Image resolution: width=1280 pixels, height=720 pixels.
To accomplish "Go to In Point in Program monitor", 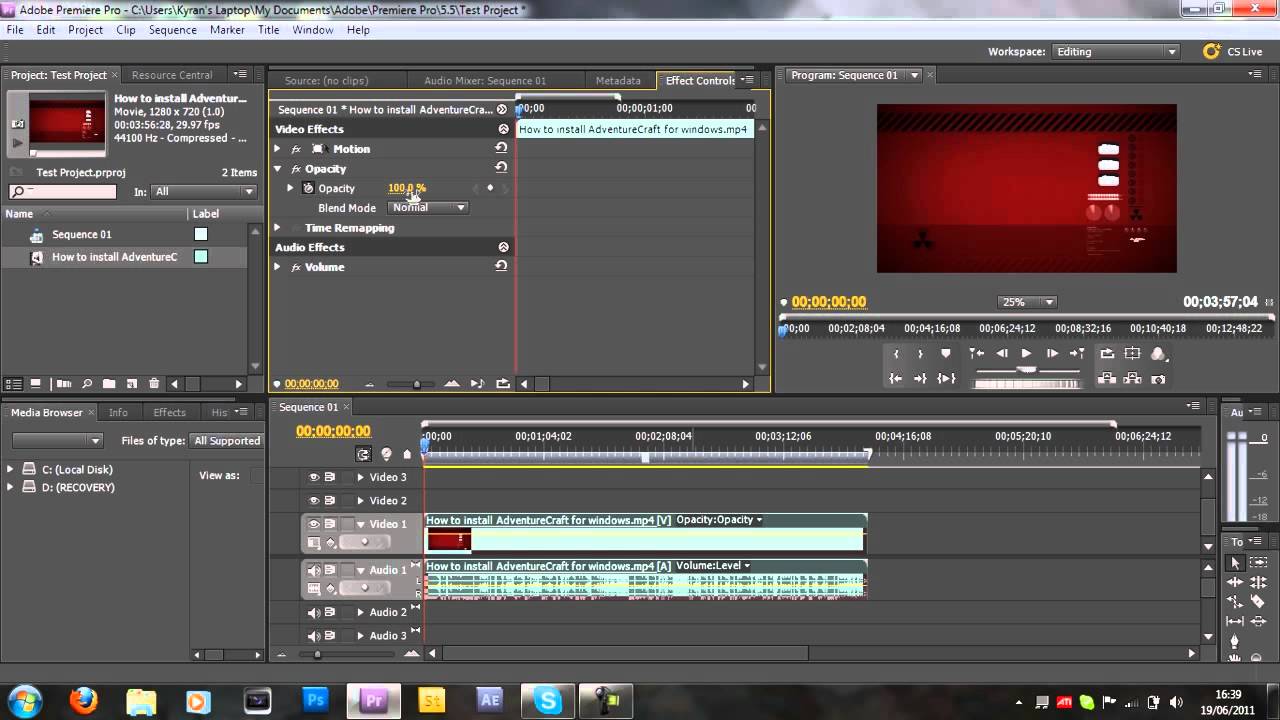I will pos(896,379).
